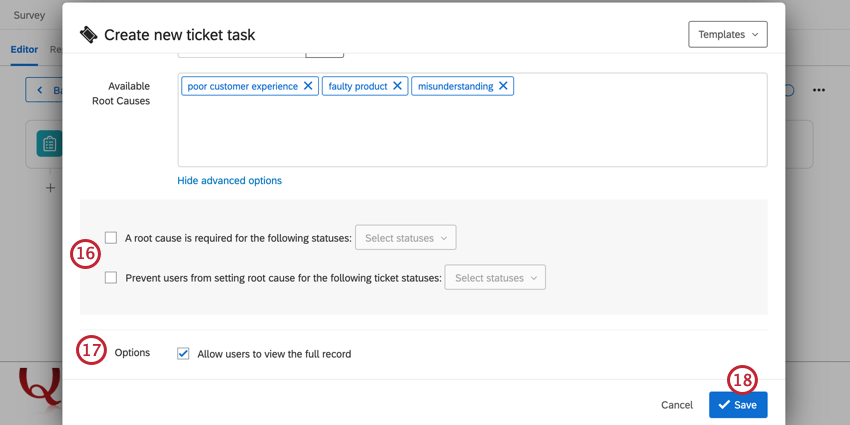Open the Survey tab at top
The height and width of the screenshot is (425, 850).
pyautogui.click(x=29, y=15)
